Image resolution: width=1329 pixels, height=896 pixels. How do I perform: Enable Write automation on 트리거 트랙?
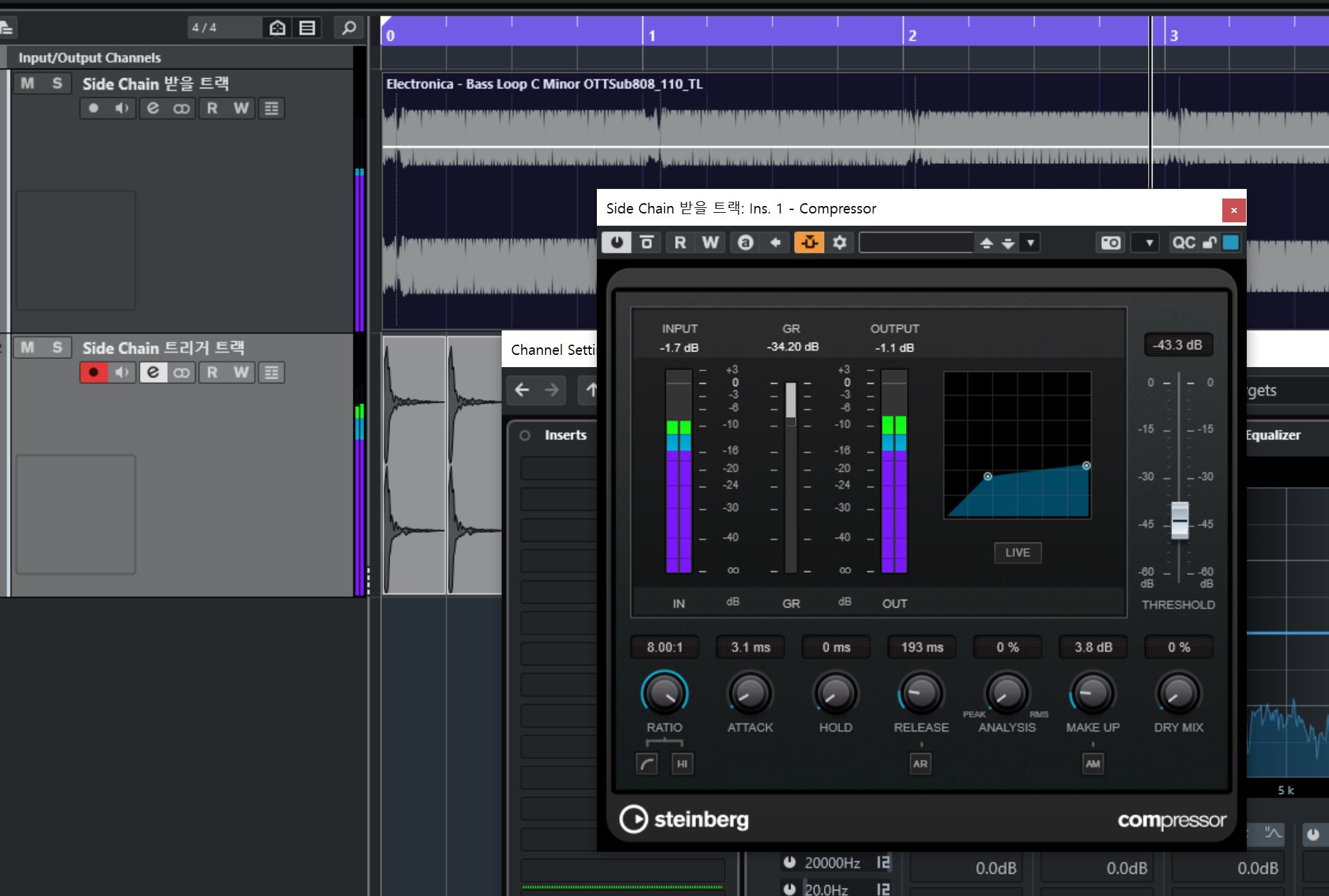tap(241, 373)
